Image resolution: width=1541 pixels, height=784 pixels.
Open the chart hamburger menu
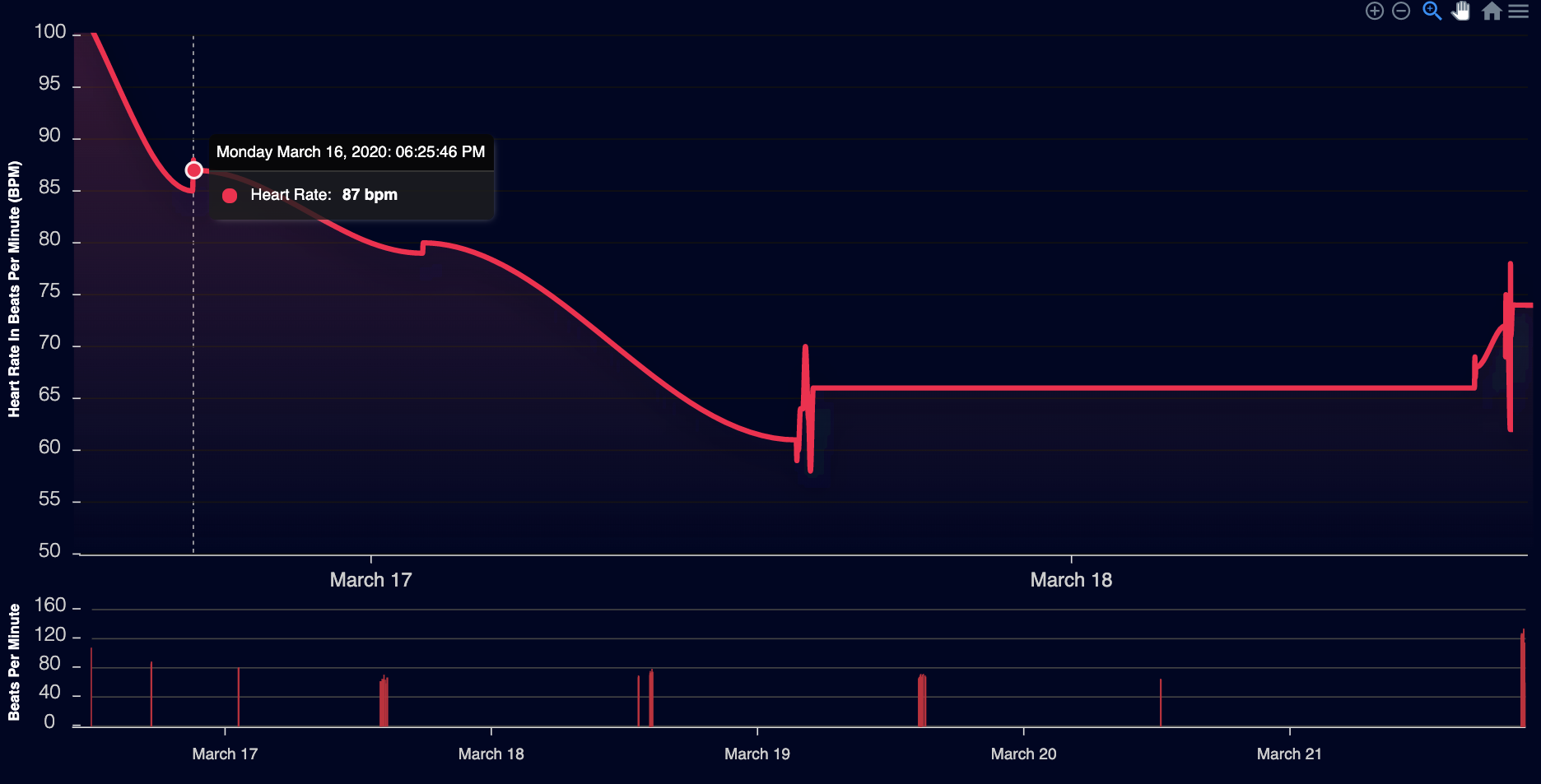[1519, 11]
